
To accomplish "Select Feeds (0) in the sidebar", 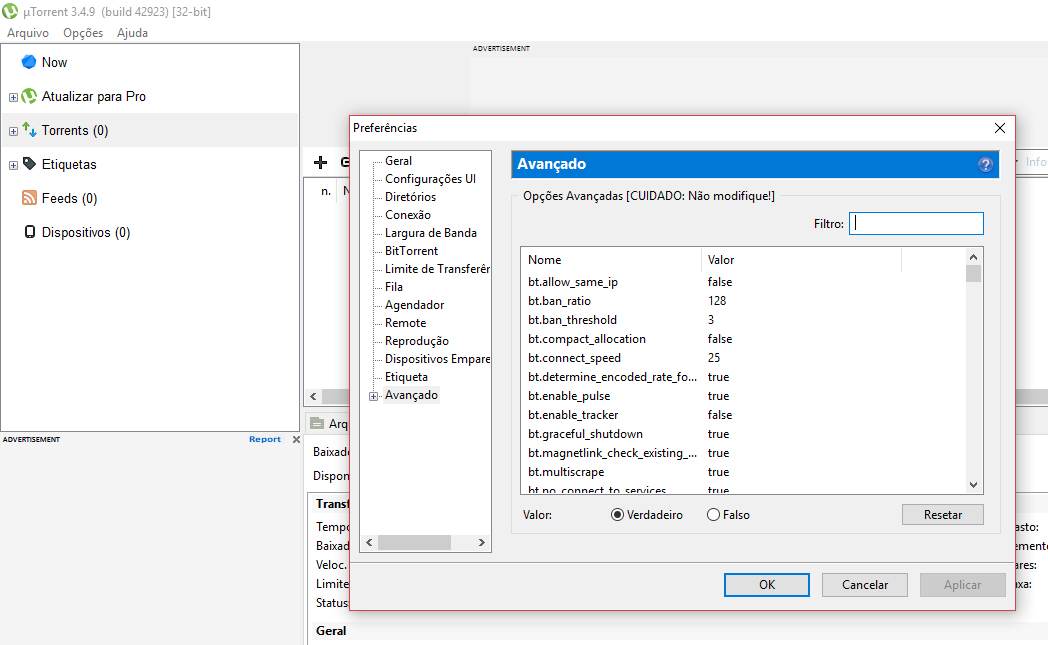I will coord(70,199).
